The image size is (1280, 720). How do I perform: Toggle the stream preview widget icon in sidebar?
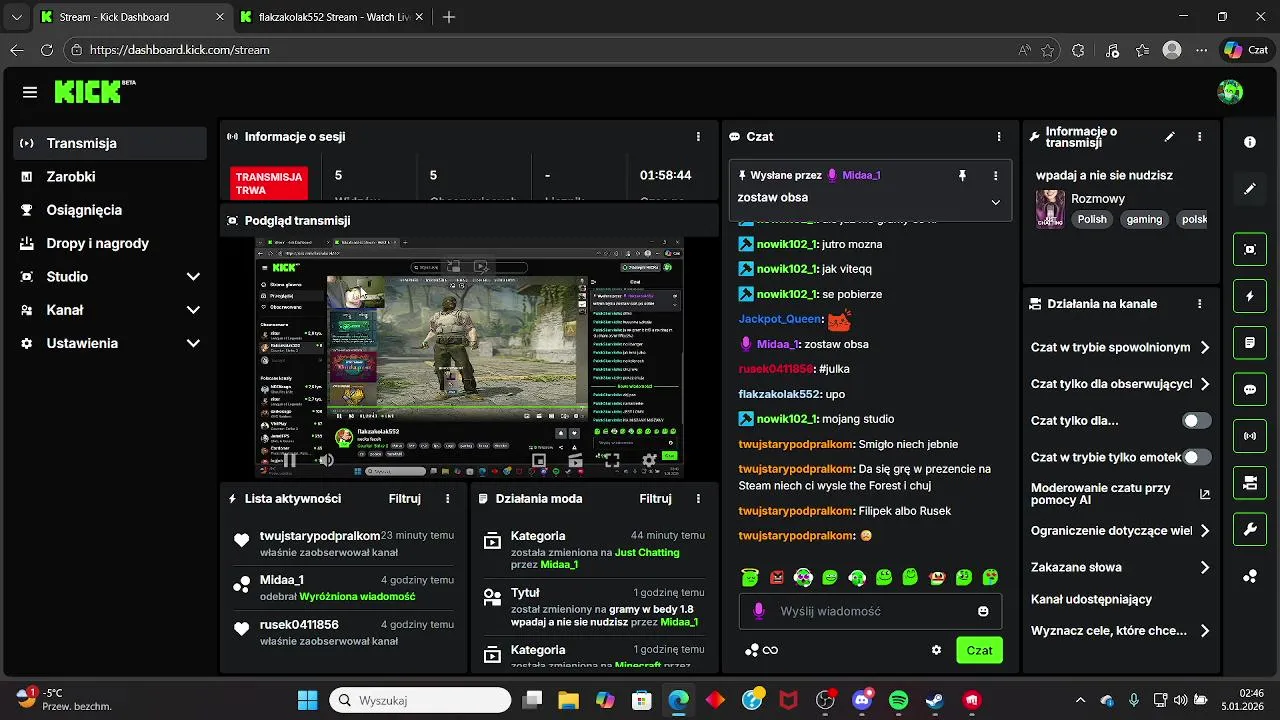(1250, 249)
